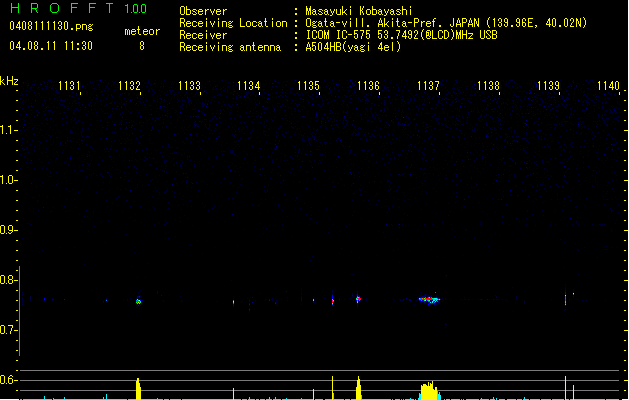Click the 1138 time axis label
The image size is (629, 400).
(488, 86)
